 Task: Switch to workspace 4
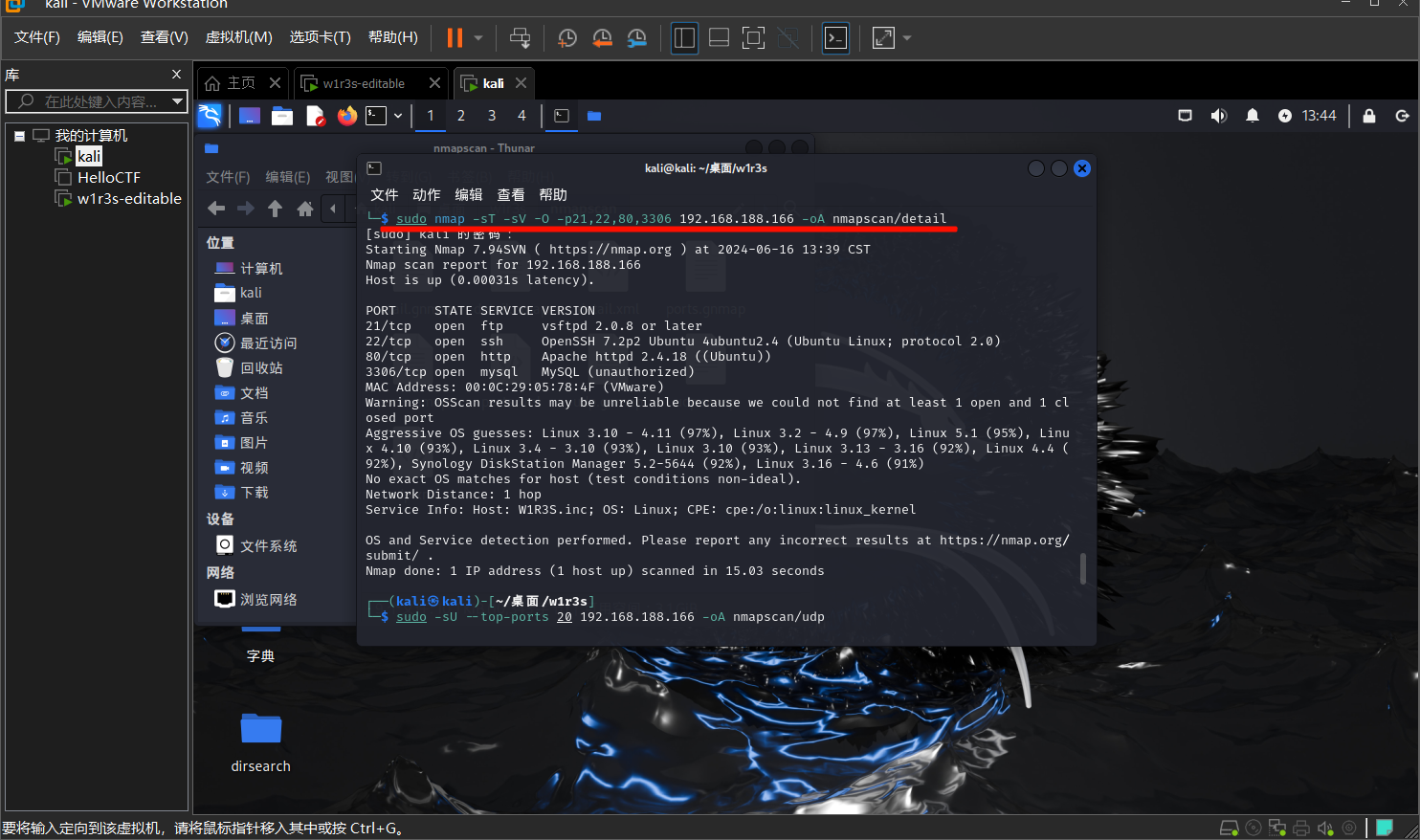(521, 116)
